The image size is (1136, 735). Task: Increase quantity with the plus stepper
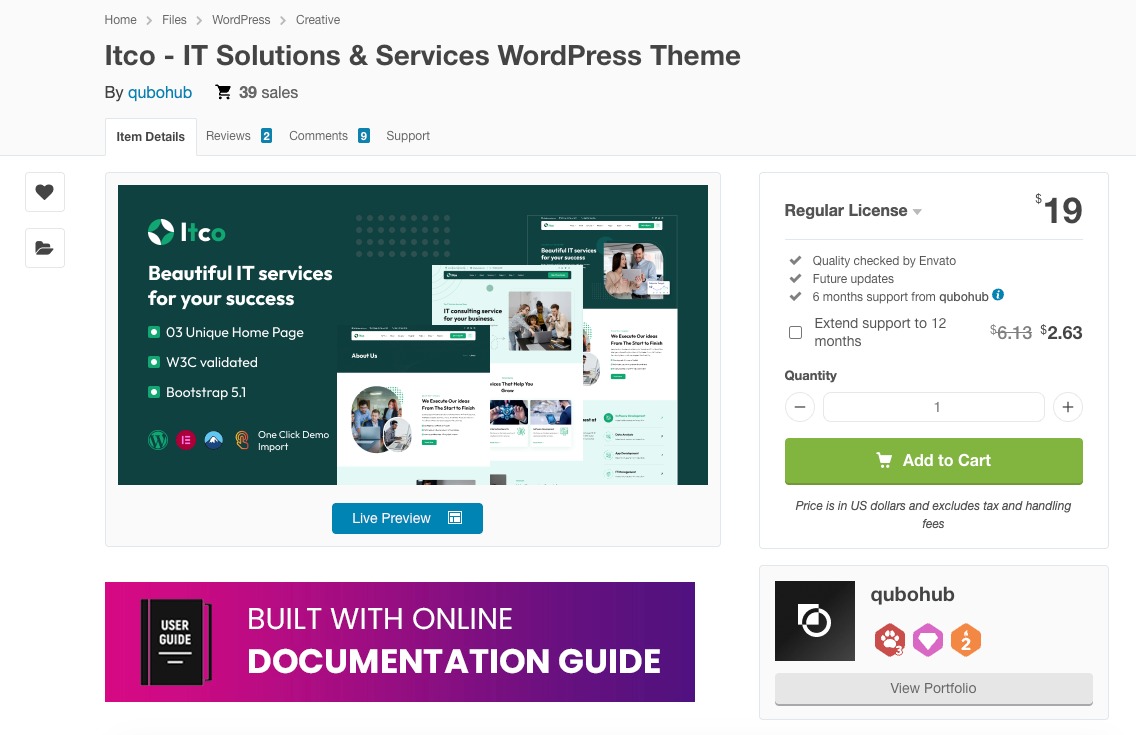pos(1068,407)
